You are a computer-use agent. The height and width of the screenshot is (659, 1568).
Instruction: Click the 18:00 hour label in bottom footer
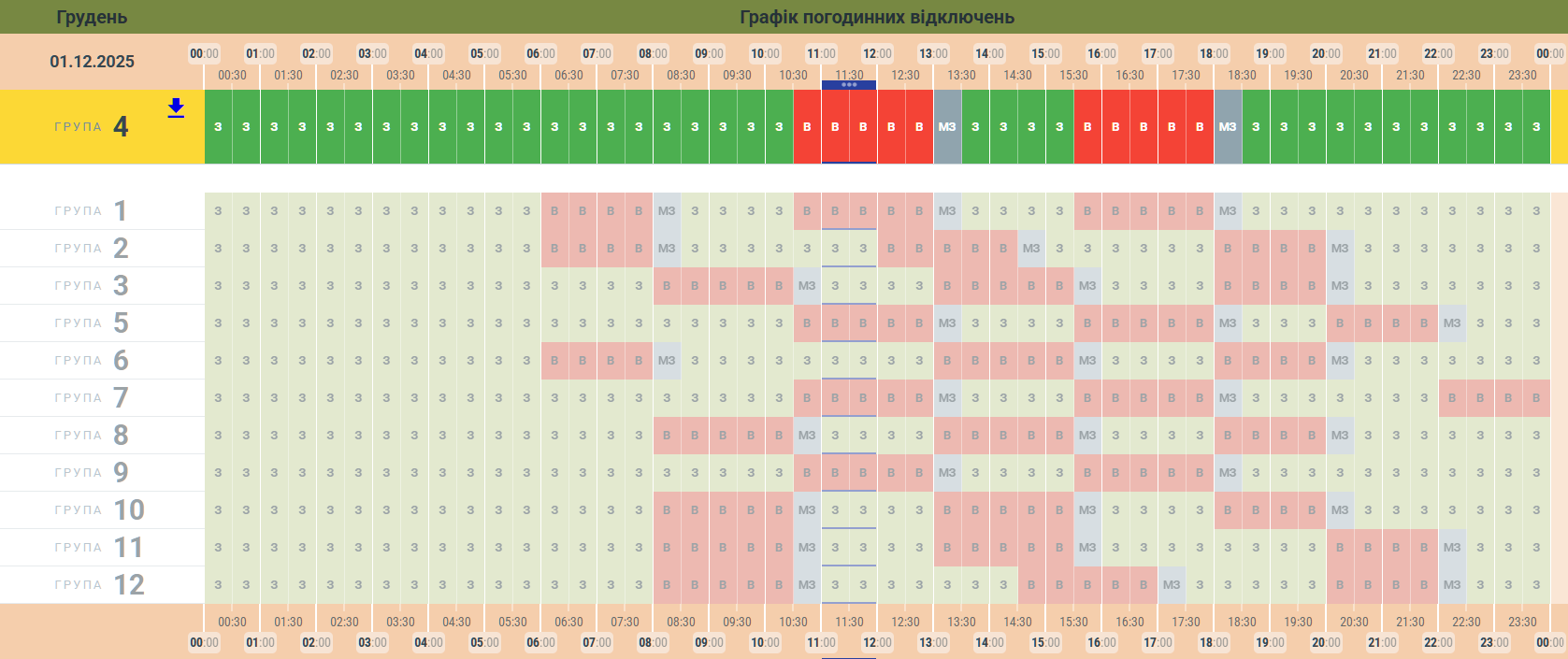coord(1214,642)
